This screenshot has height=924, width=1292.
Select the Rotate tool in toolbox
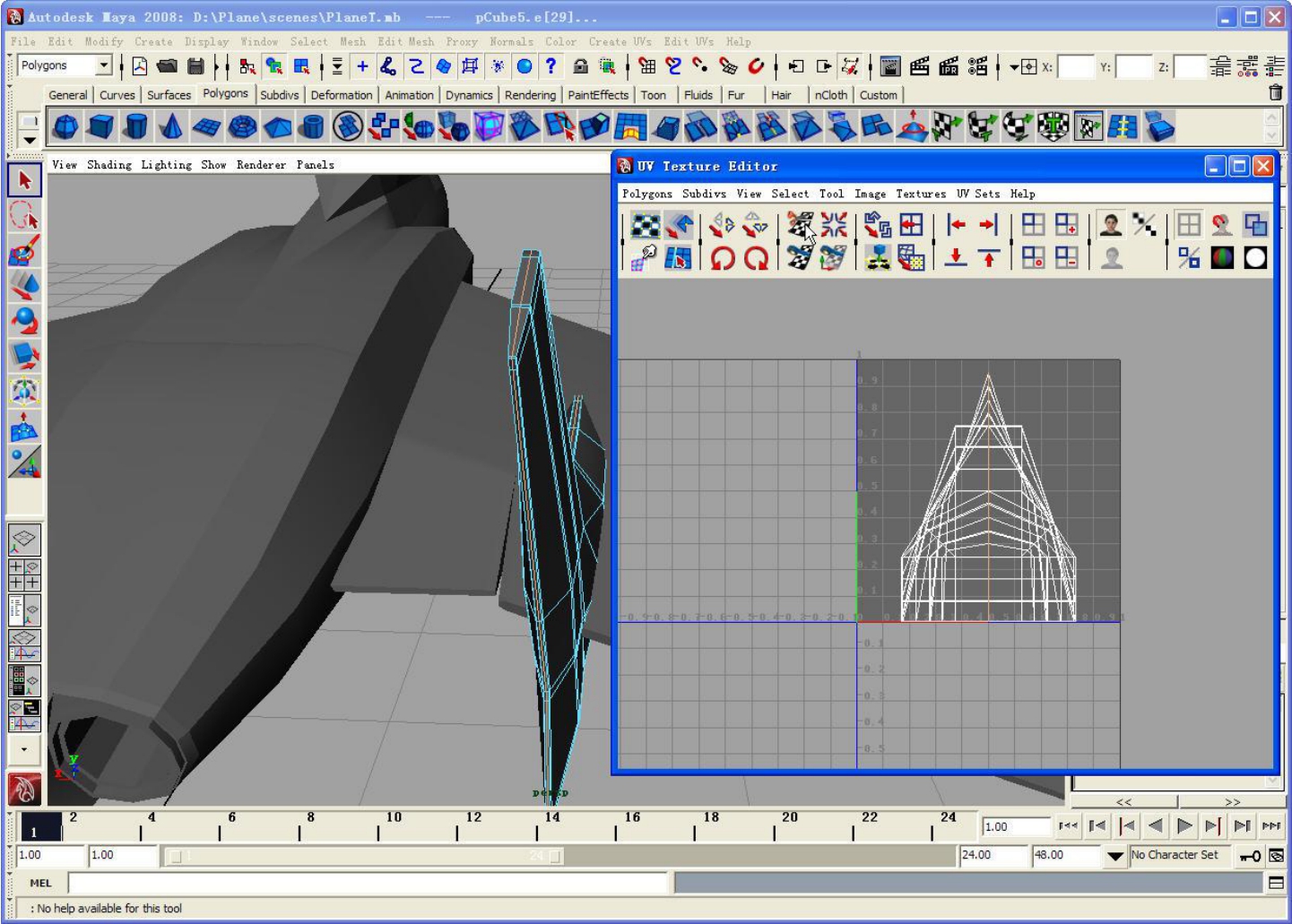24,321
